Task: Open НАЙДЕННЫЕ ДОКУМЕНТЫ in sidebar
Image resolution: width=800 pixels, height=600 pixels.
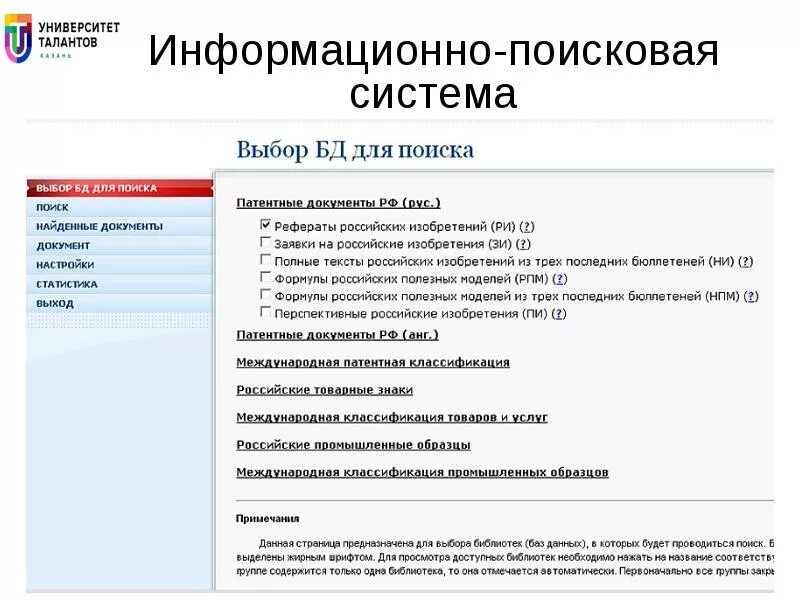Action: (x=120, y=227)
